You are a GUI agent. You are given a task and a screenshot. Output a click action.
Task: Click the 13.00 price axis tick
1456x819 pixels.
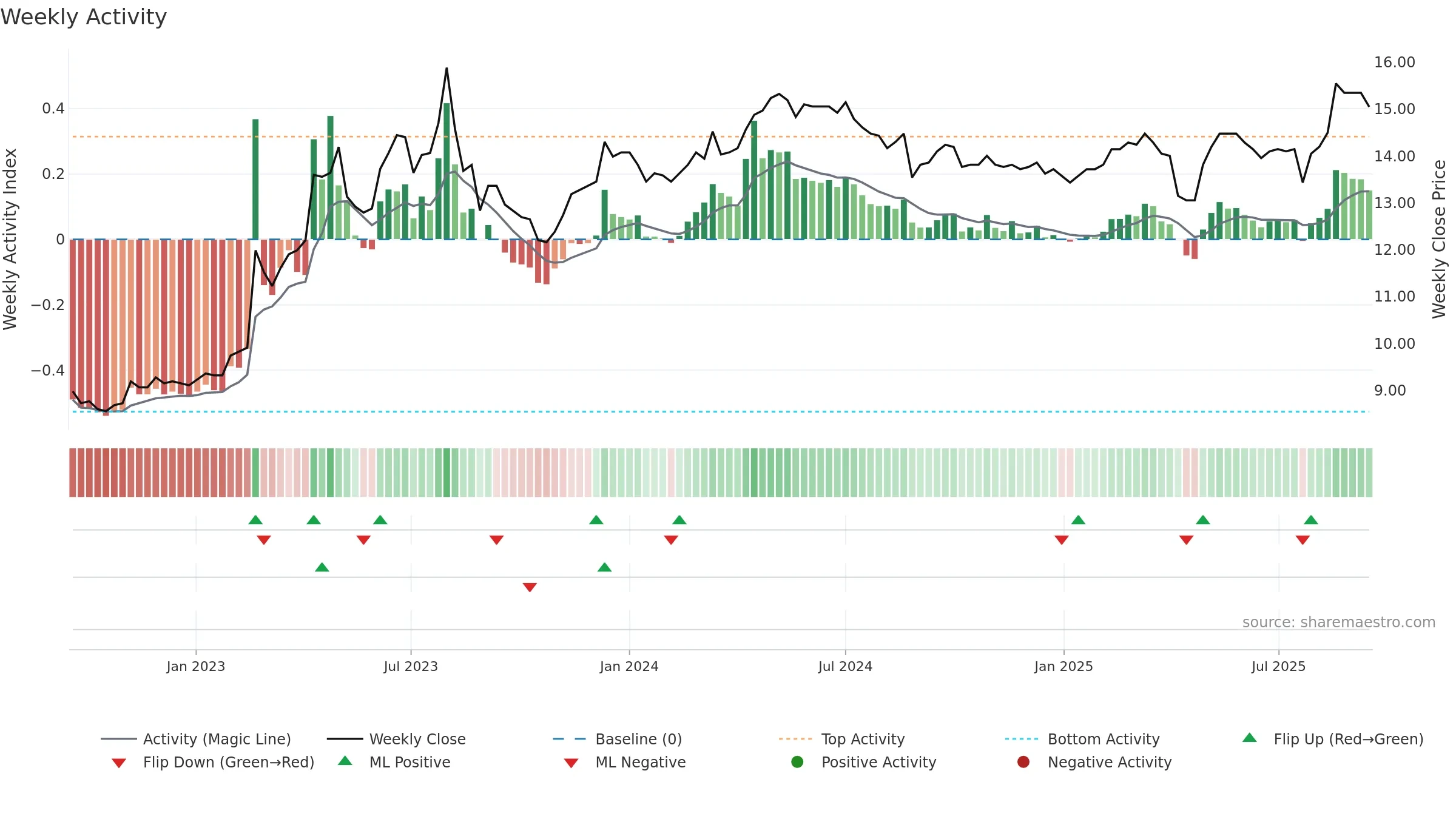tap(1394, 203)
